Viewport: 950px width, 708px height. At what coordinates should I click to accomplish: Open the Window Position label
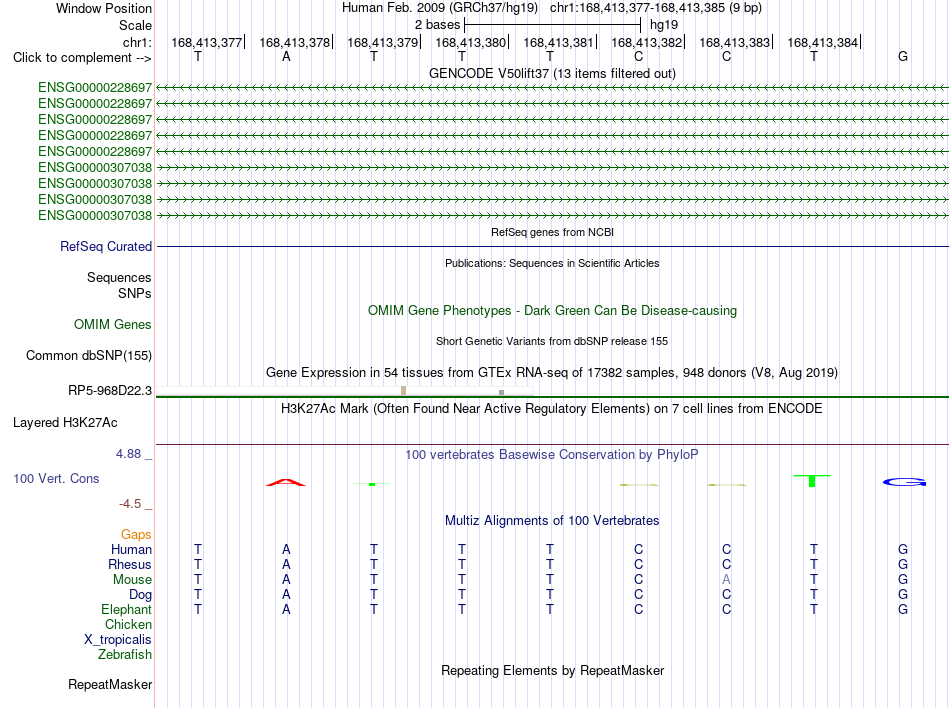(x=104, y=8)
